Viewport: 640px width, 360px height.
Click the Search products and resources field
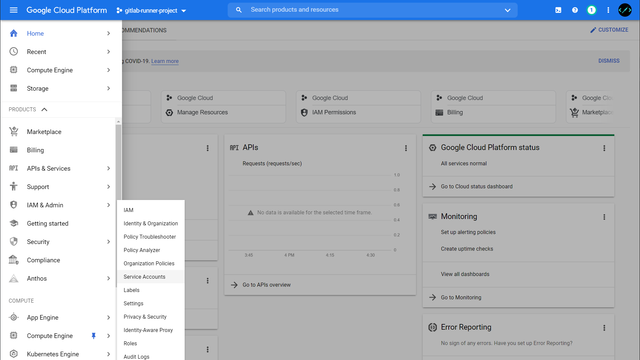point(372,10)
